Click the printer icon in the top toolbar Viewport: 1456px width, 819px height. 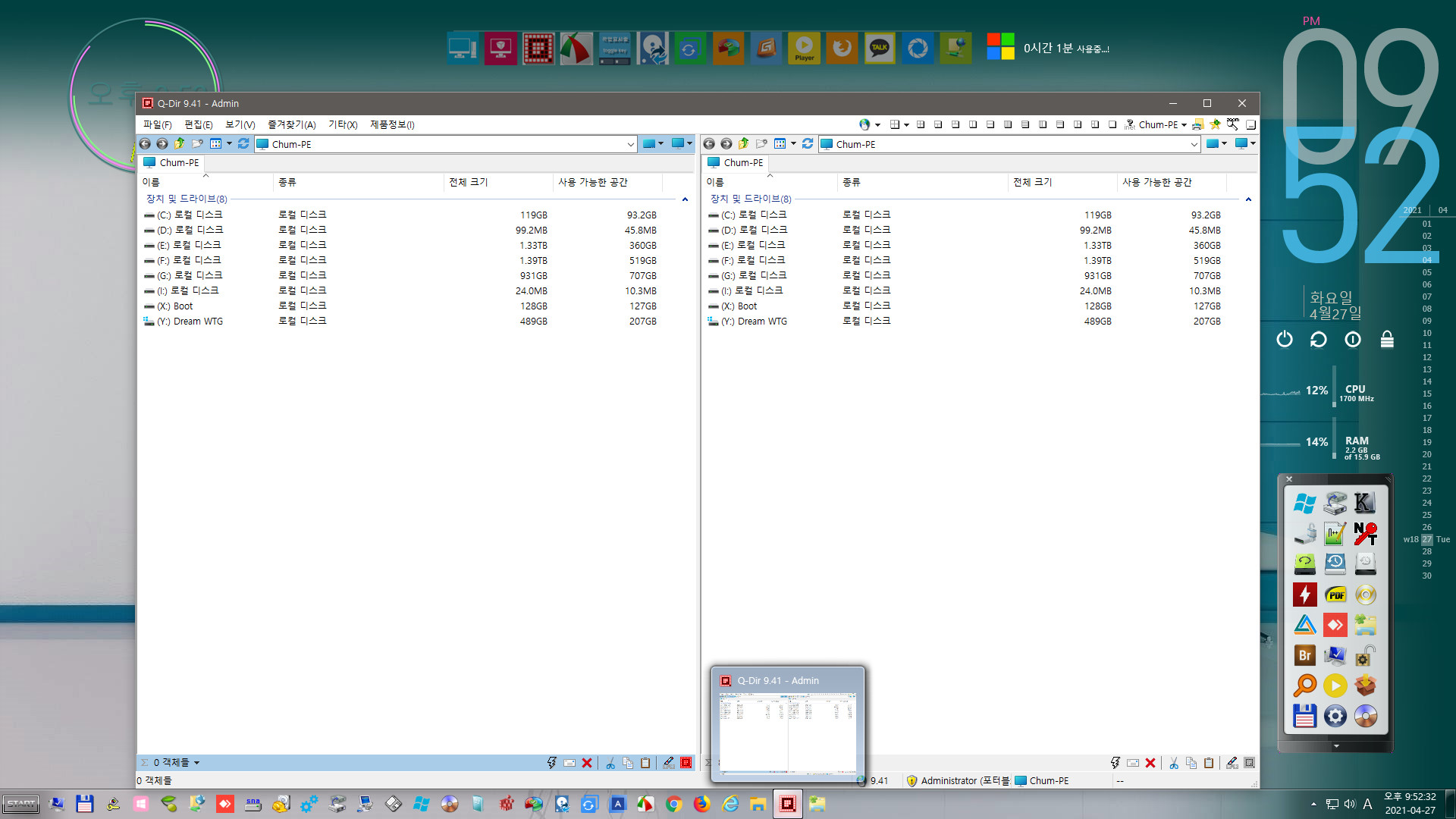(1197, 124)
